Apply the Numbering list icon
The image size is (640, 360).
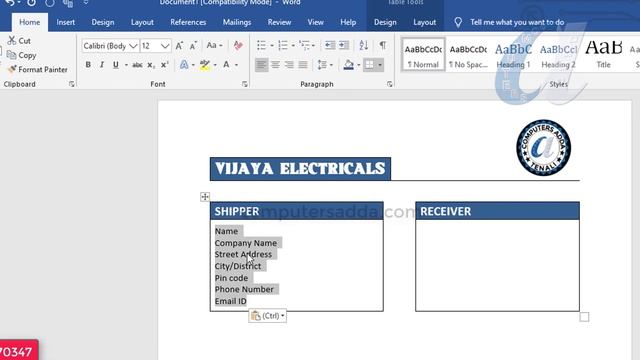[282, 45]
